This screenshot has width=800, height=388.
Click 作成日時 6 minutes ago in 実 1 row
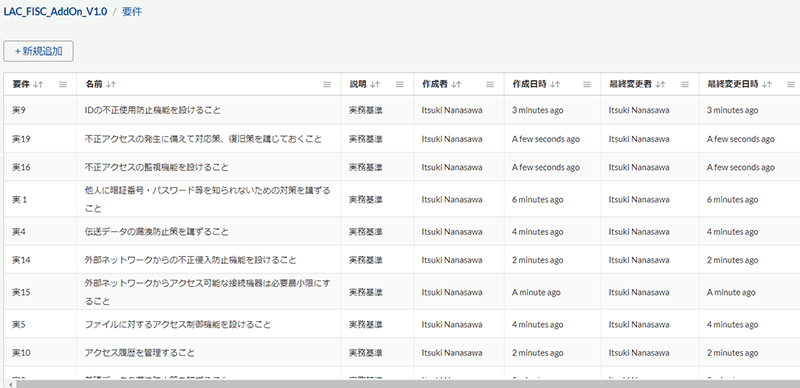click(x=538, y=200)
